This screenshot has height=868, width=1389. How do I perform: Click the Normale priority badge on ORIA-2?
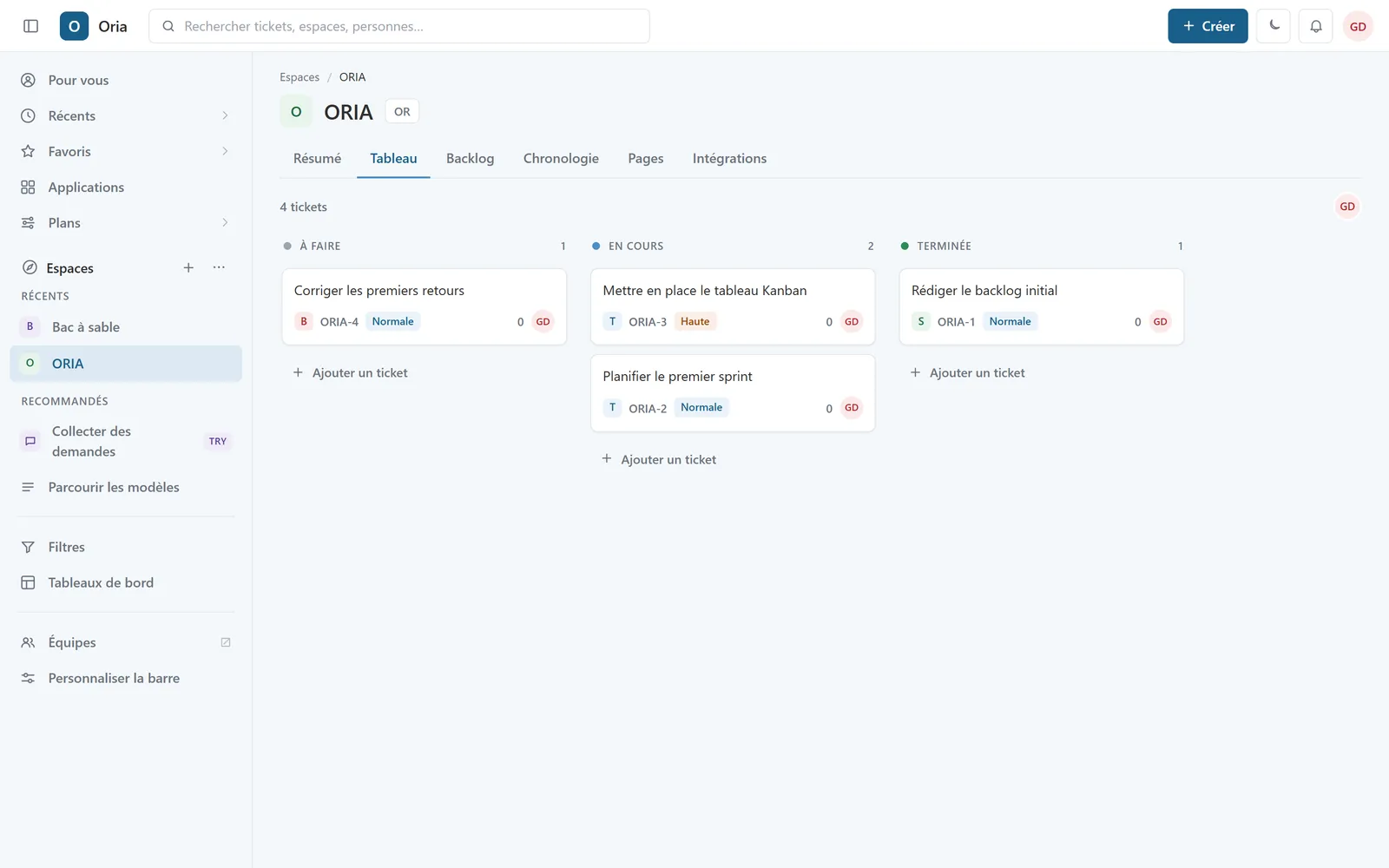pyautogui.click(x=701, y=407)
